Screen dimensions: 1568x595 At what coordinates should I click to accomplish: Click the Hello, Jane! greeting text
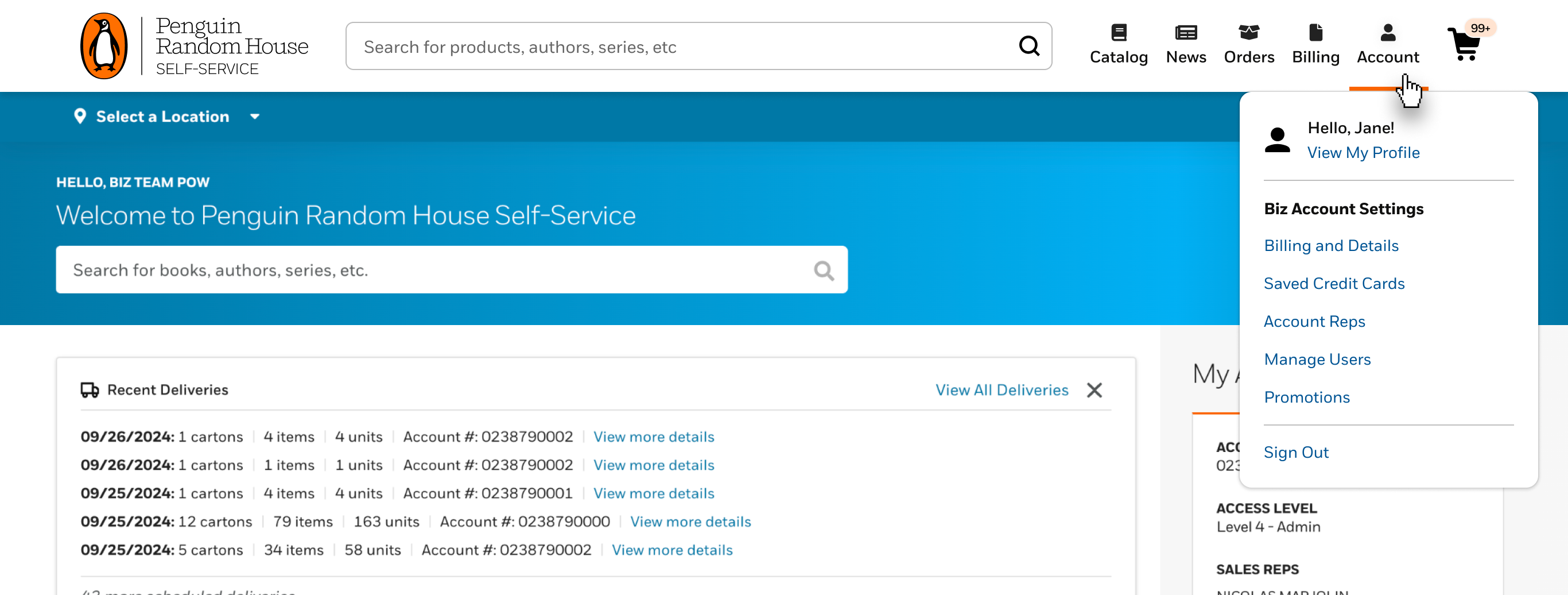pos(1350,128)
